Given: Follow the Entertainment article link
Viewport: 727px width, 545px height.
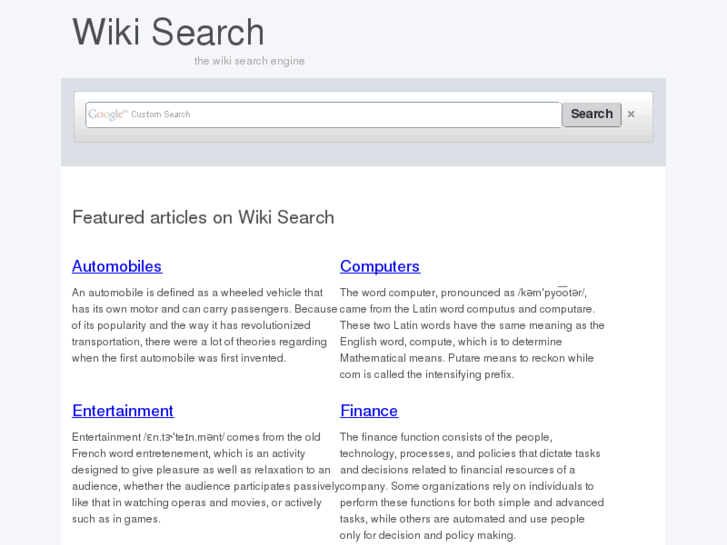Looking at the screenshot, I should tap(123, 410).
